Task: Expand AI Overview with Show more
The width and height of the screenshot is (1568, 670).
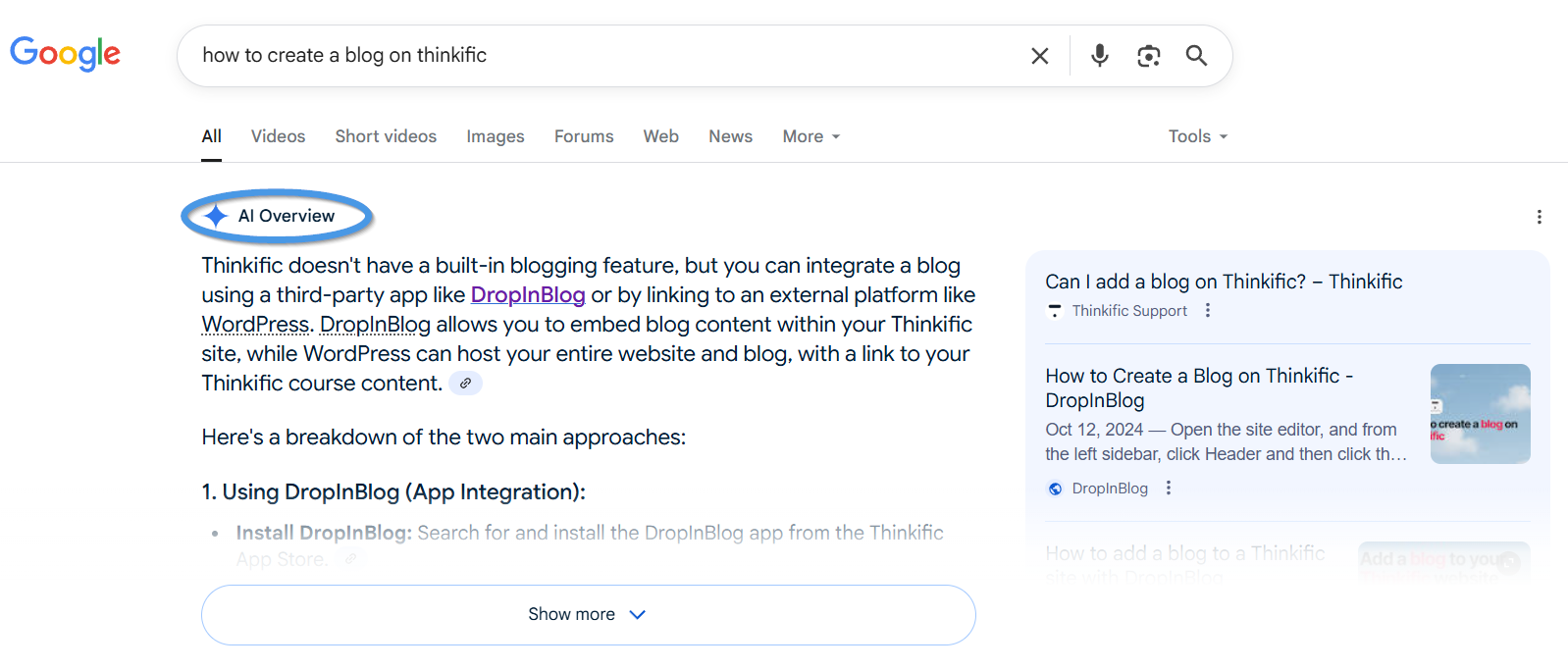Action: [589, 615]
